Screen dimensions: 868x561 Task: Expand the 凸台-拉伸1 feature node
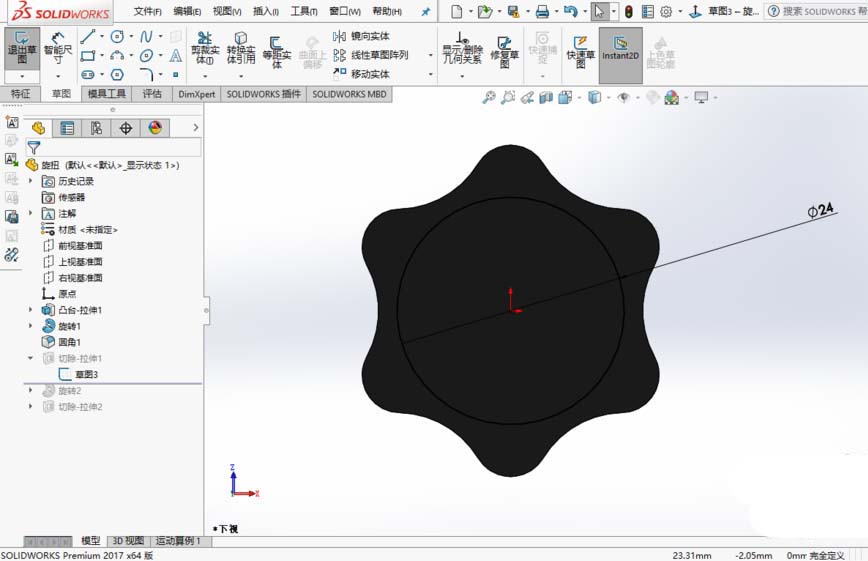click(x=30, y=310)
